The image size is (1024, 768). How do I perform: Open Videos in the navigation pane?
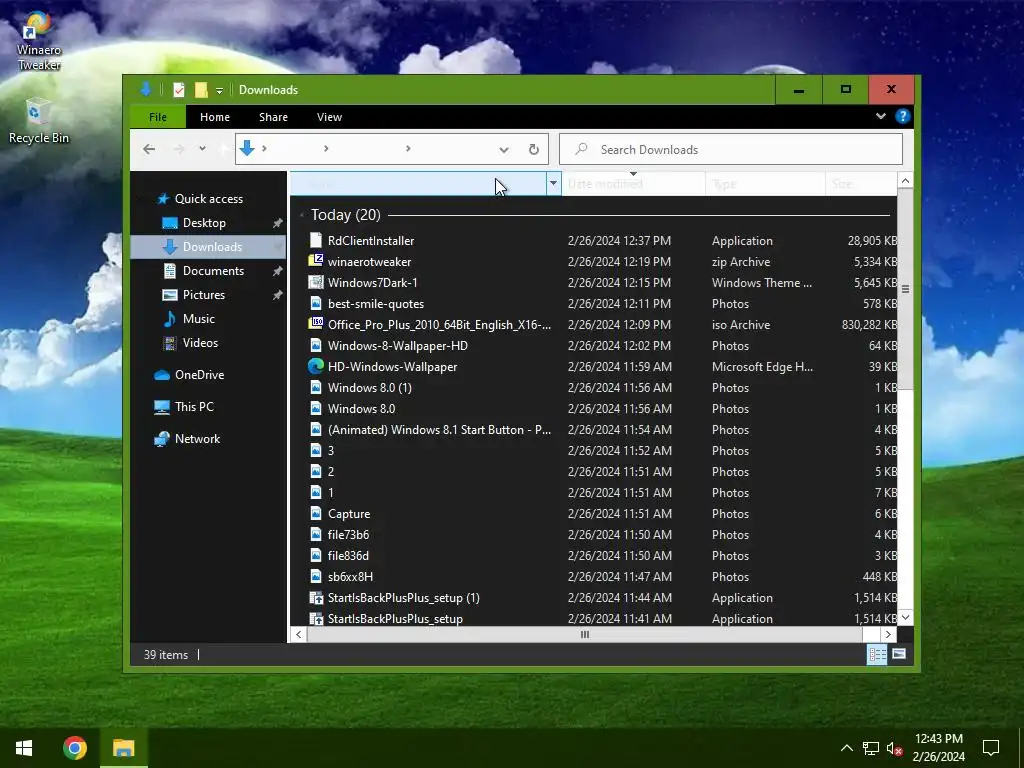[200, 343]
